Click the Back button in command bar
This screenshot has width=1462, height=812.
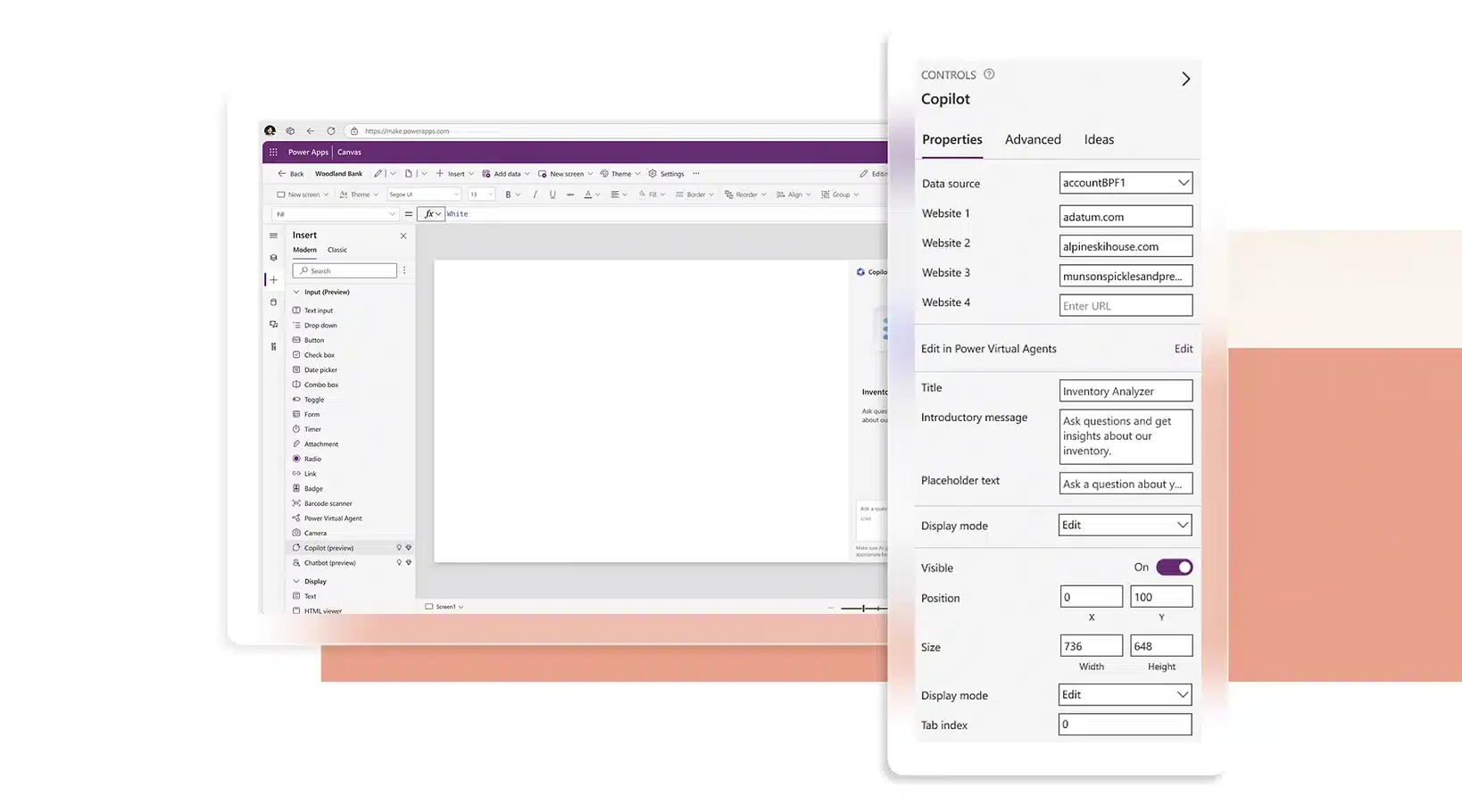(x=291, y=174)
